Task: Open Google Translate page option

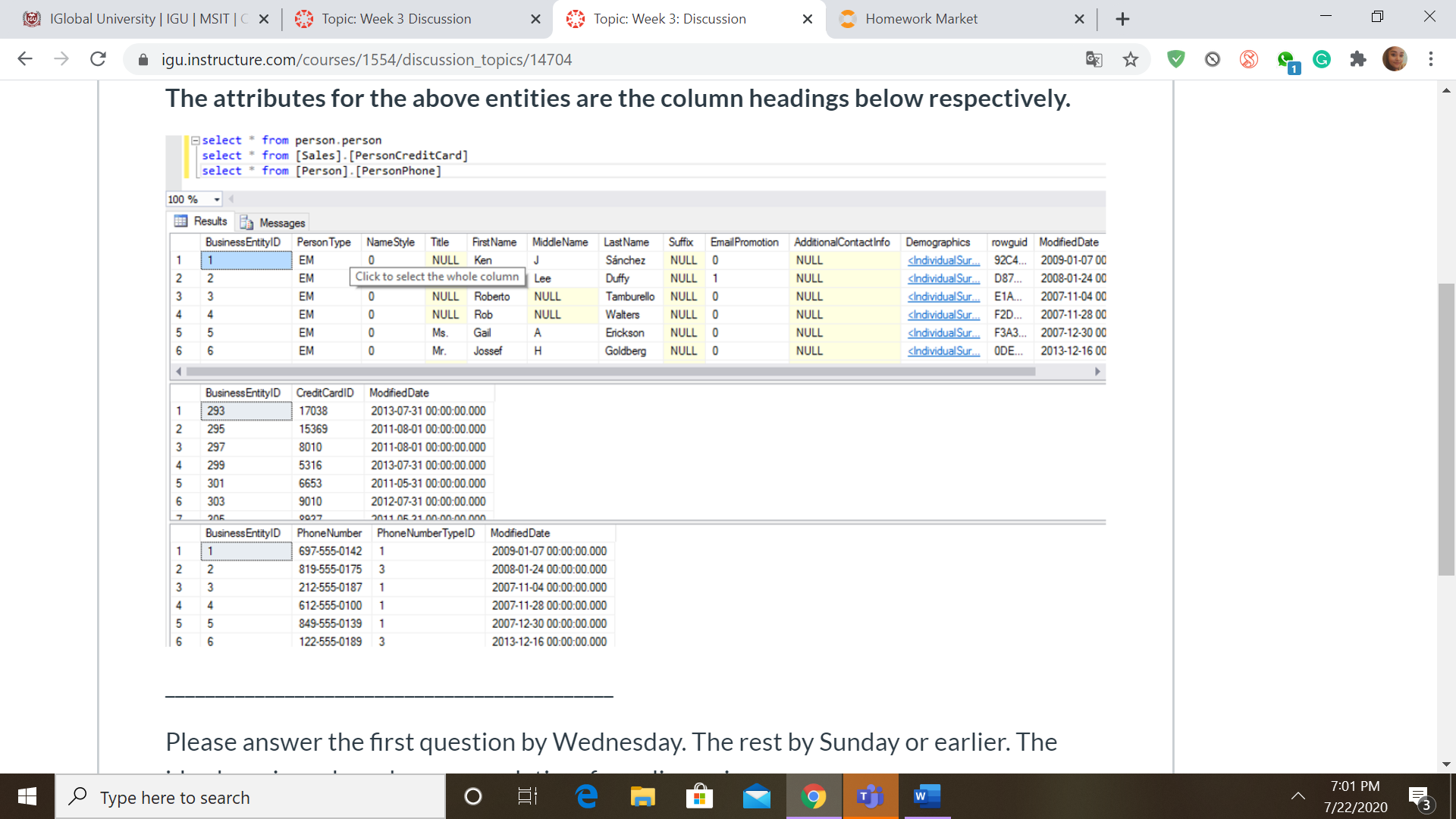Action: click(1094, 59)
